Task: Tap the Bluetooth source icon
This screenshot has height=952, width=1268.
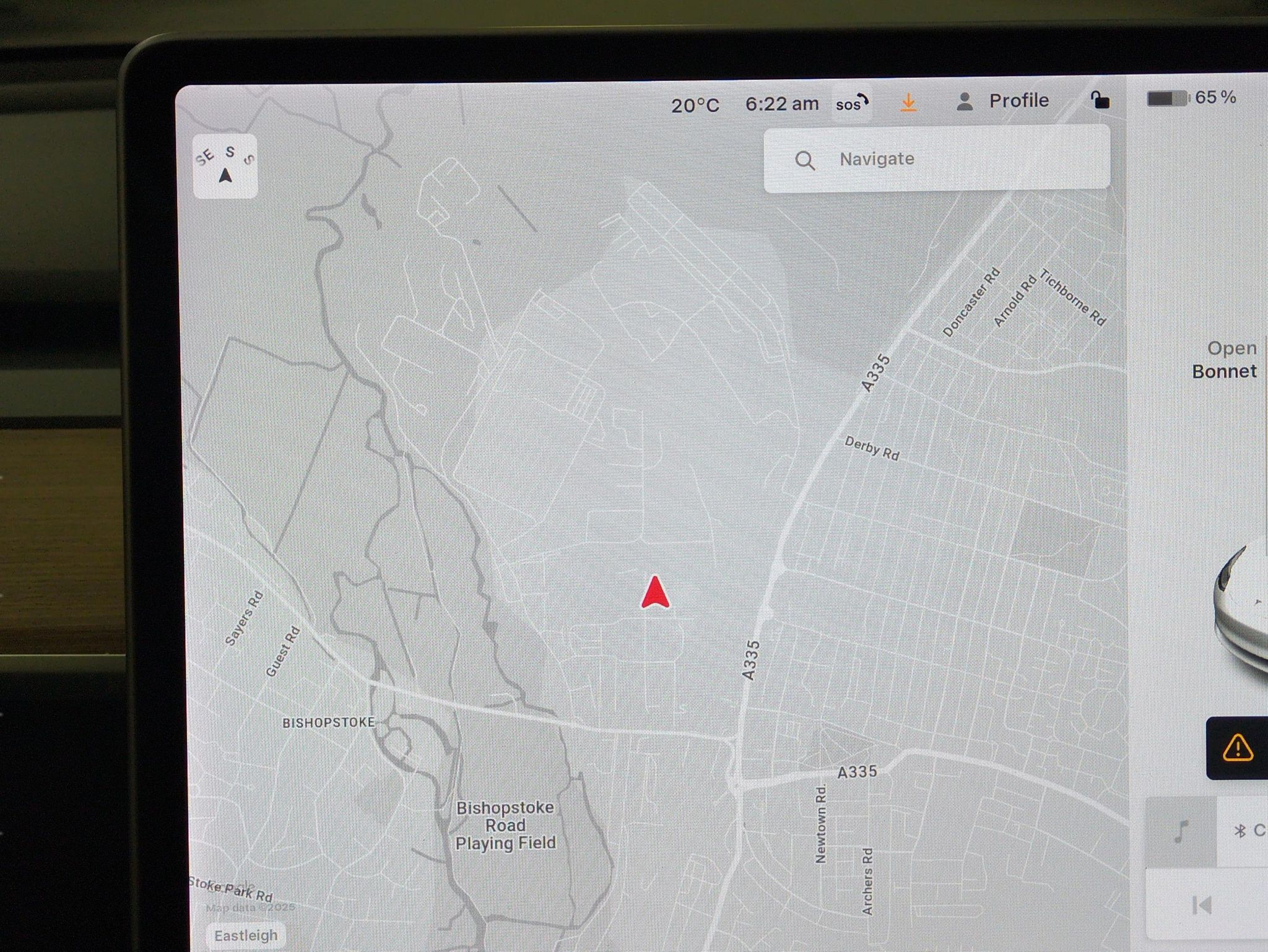Action: coord(1240,831)
